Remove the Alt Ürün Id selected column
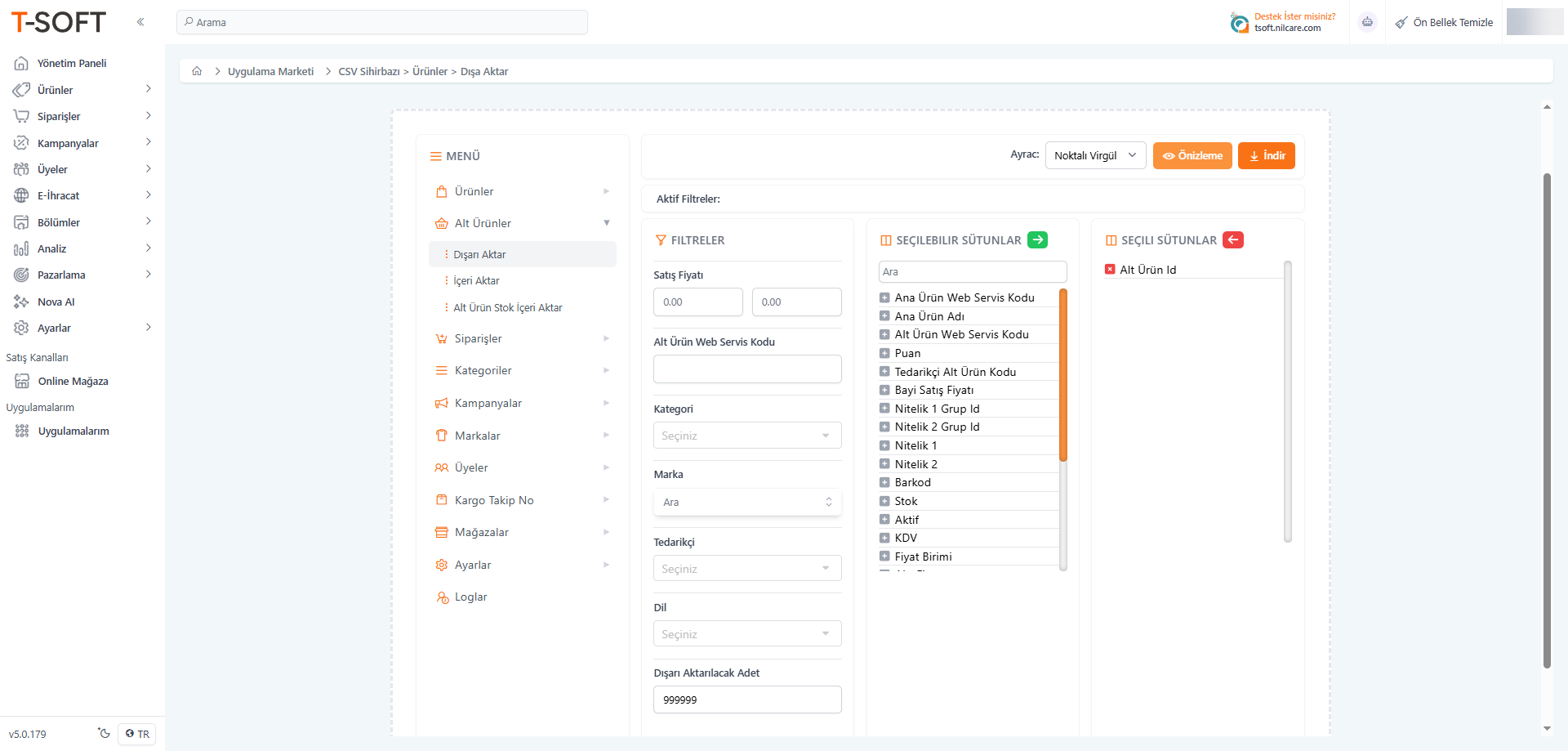The height and width of the screenshot is (751, 1568). (1110, 270)
